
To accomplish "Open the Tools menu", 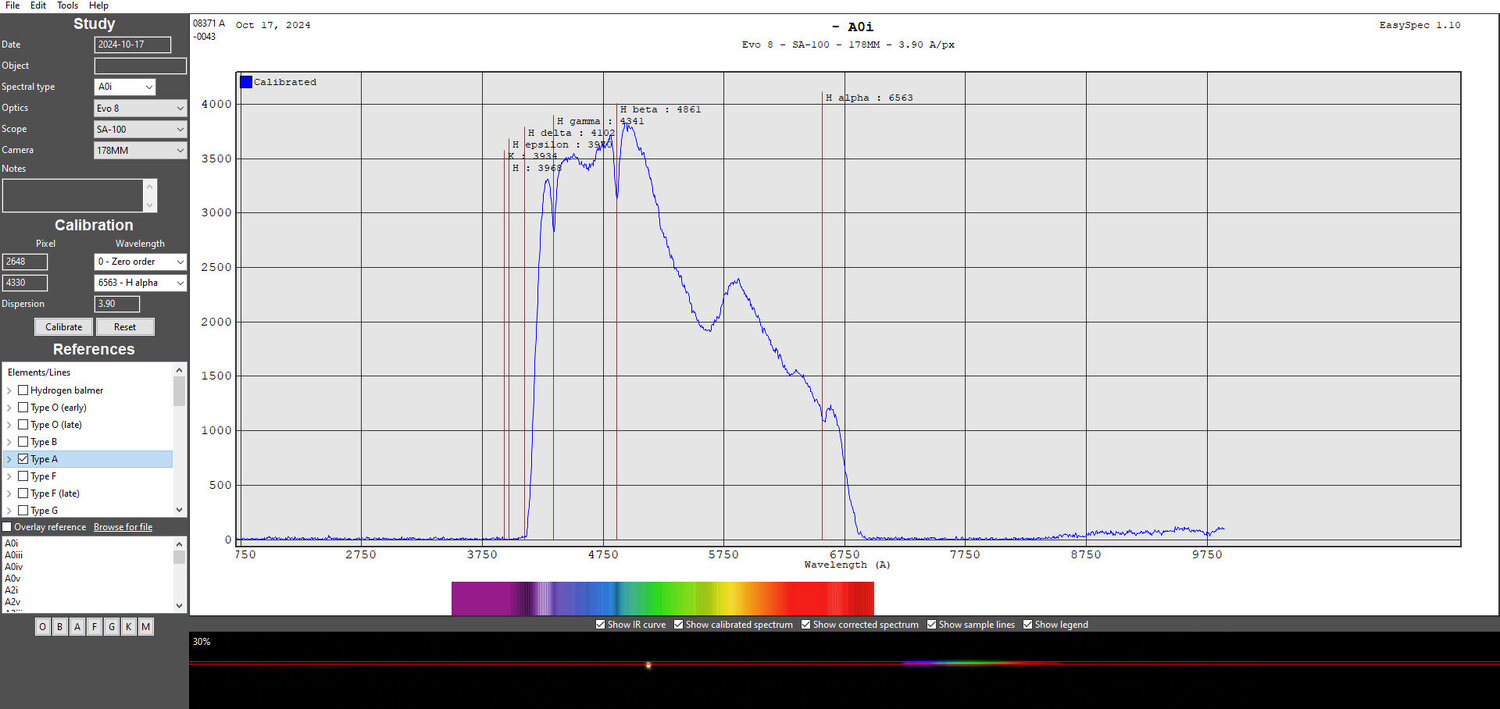I will click(x=67, y=5).
